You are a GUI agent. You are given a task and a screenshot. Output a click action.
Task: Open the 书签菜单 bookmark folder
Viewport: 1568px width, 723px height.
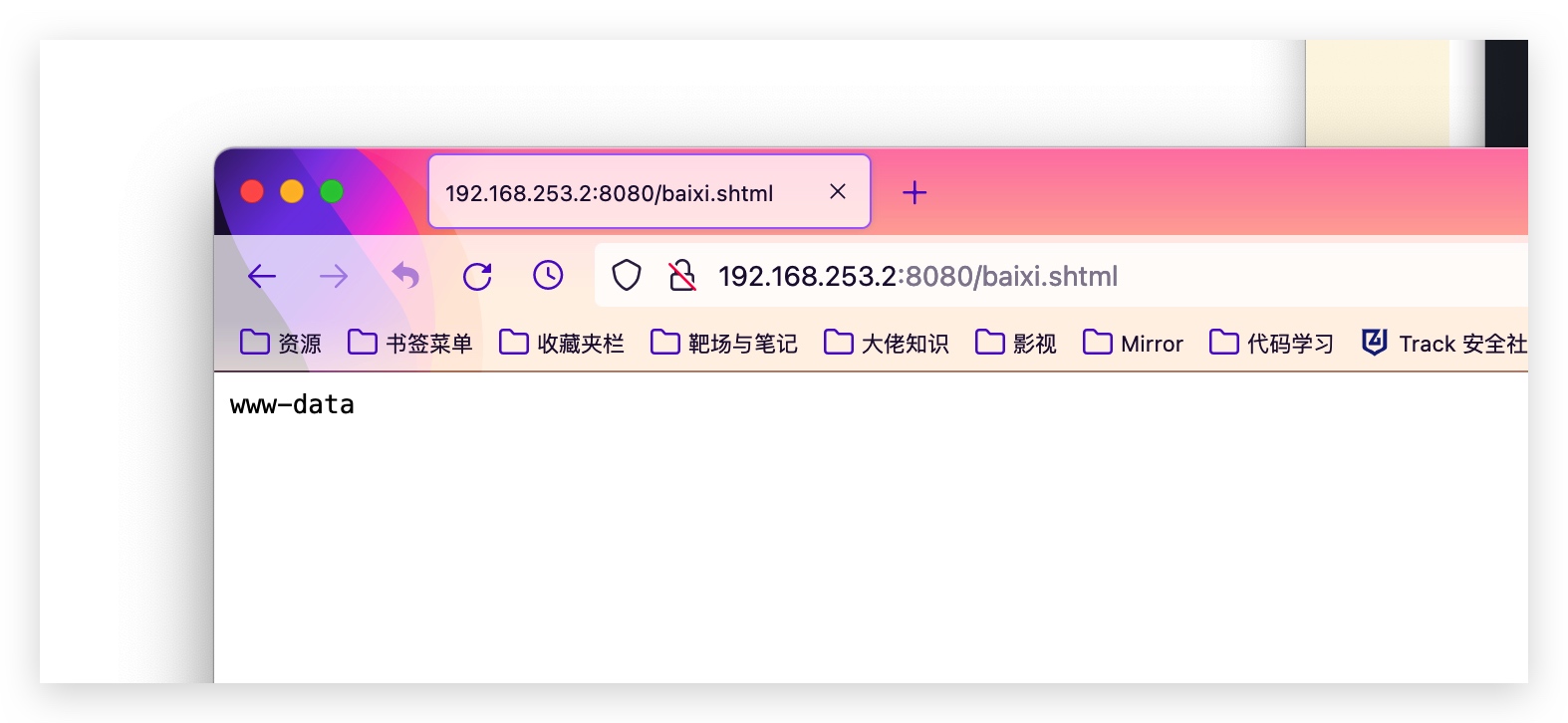click(410, 344)
